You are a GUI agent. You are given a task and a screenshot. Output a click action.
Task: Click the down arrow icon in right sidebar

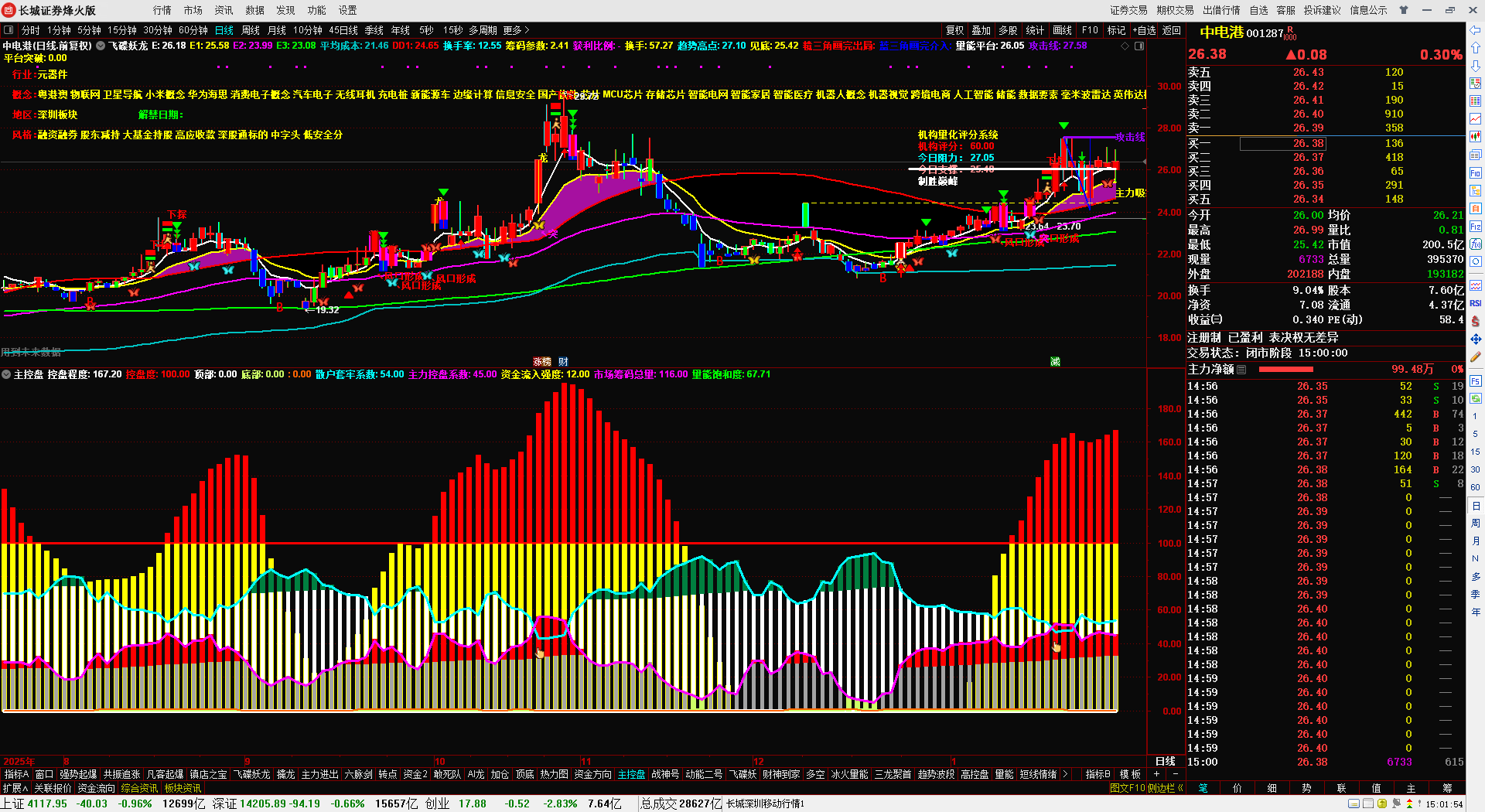coord(1476,66)
